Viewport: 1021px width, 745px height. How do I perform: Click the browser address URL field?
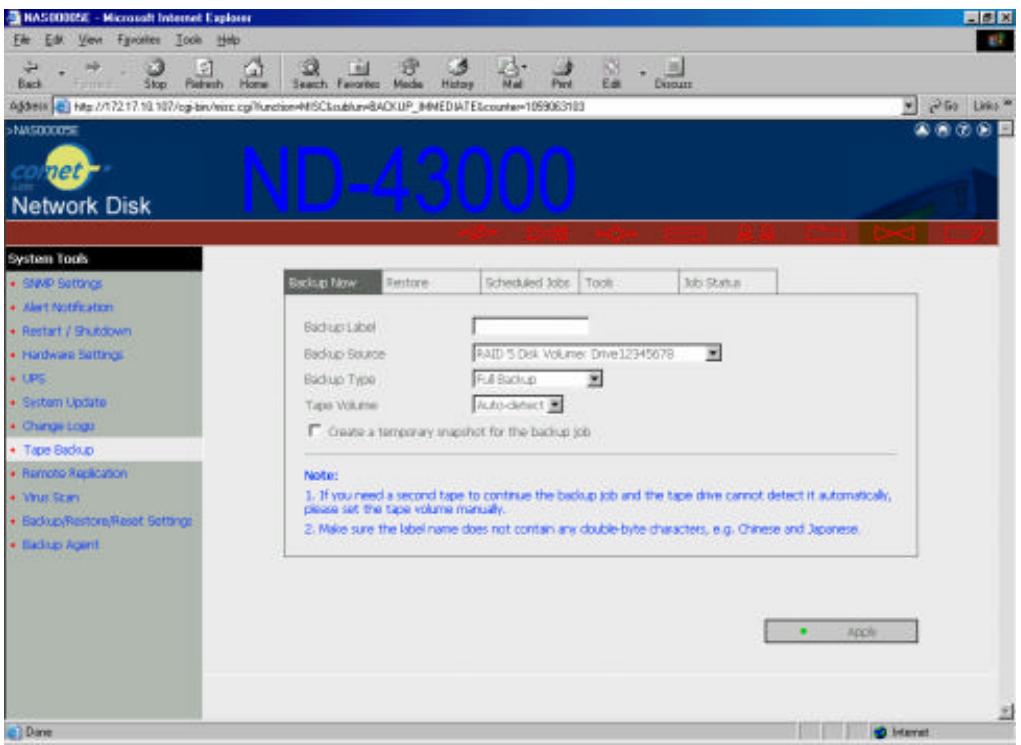(485, 106)
